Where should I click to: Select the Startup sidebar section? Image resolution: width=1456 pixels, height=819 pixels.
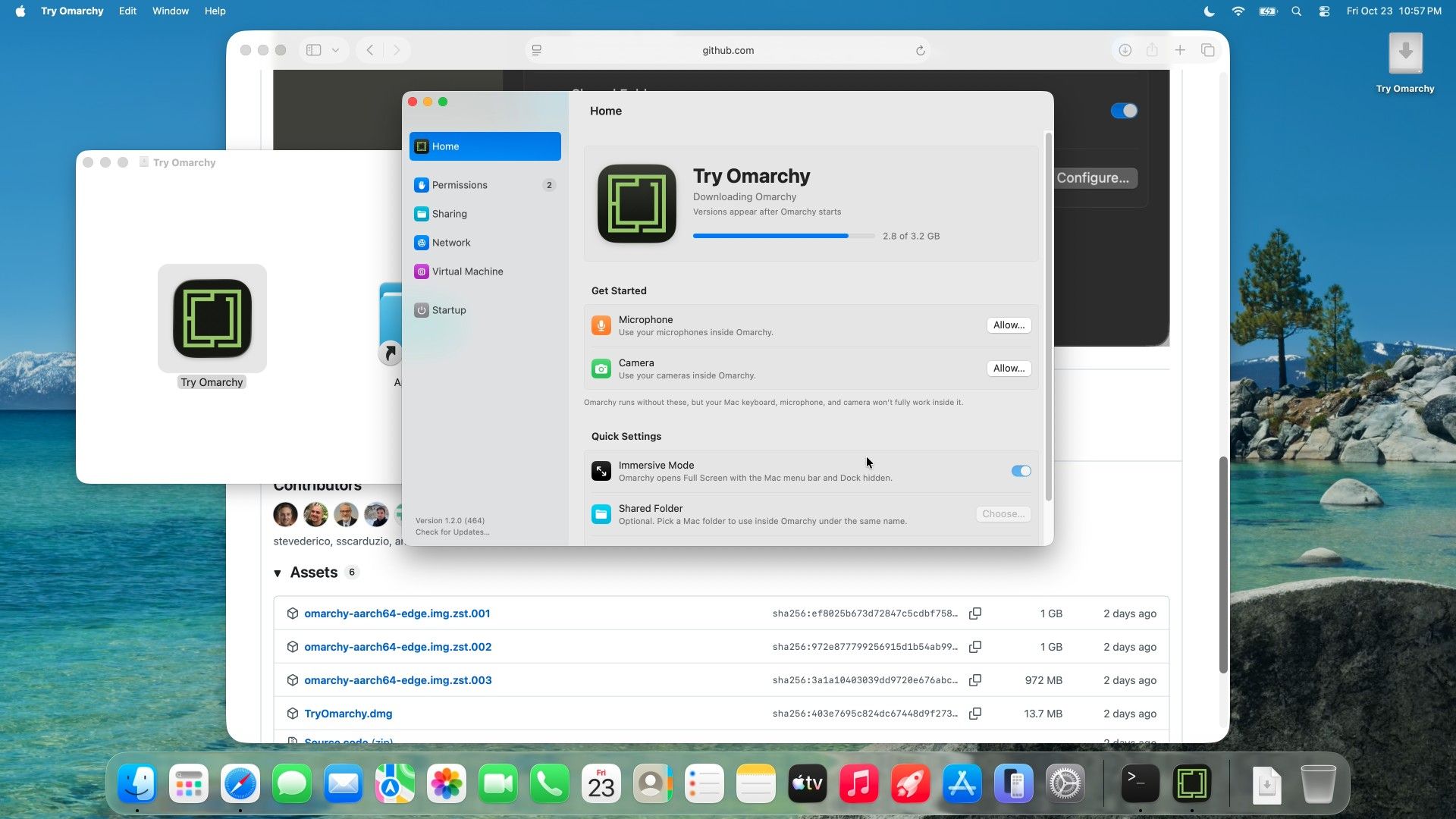pos(485,310)
